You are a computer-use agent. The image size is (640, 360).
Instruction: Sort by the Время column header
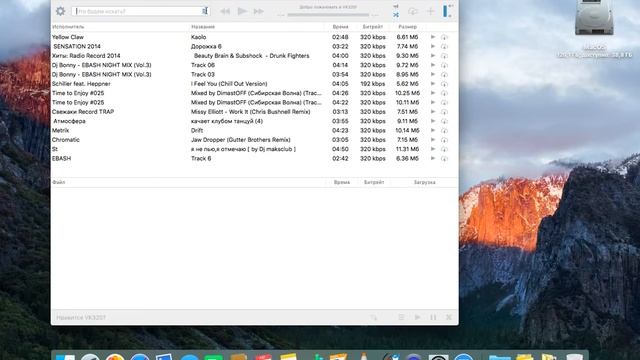pos(340,27)
